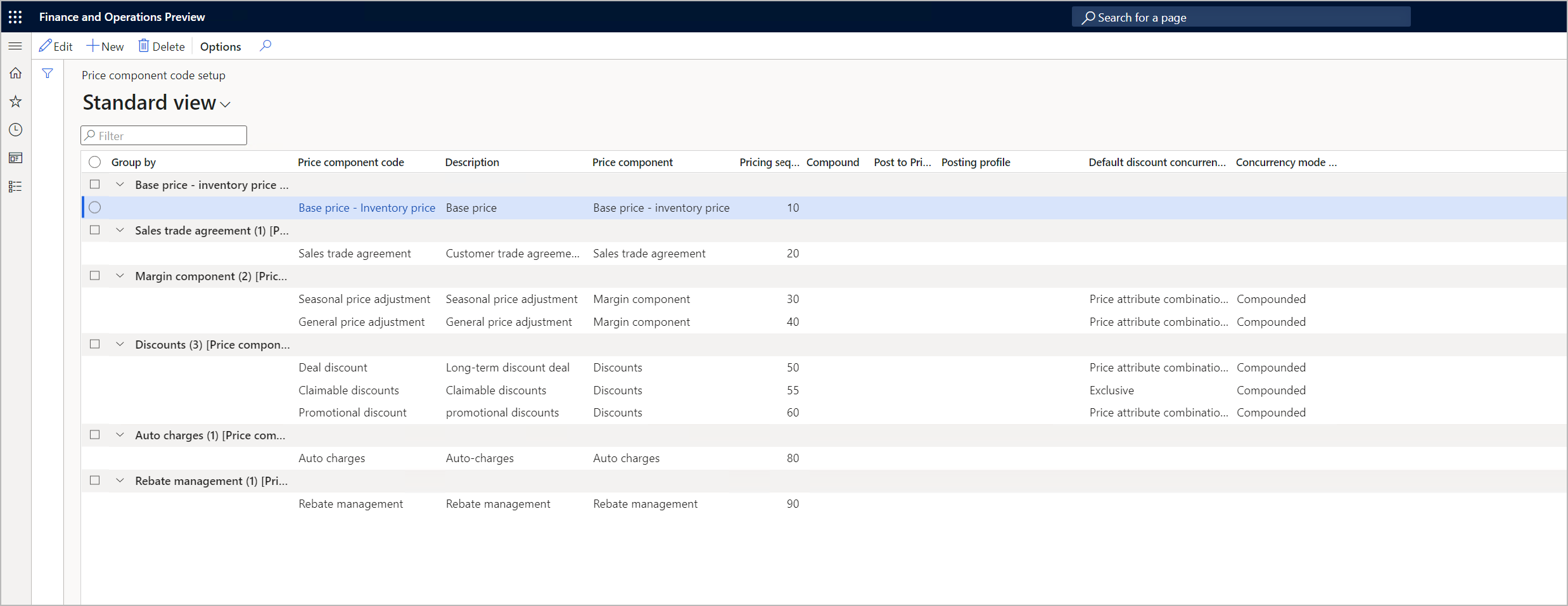1568x606 pixels.
Task: Click Search for a page box
Action: point(1241,17)
